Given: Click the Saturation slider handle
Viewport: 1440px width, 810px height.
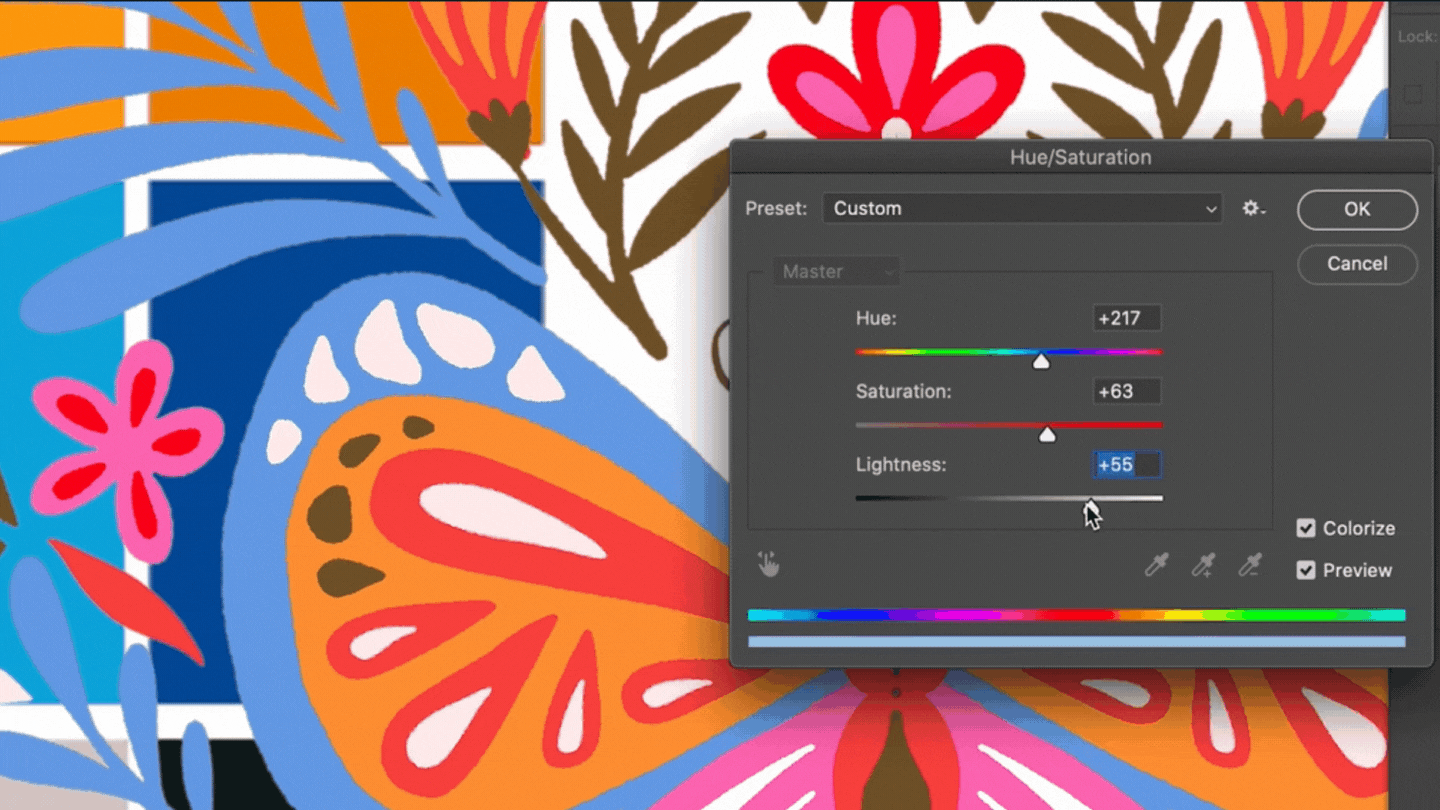Looking at the screenshot, I should tap(1047, 434).
